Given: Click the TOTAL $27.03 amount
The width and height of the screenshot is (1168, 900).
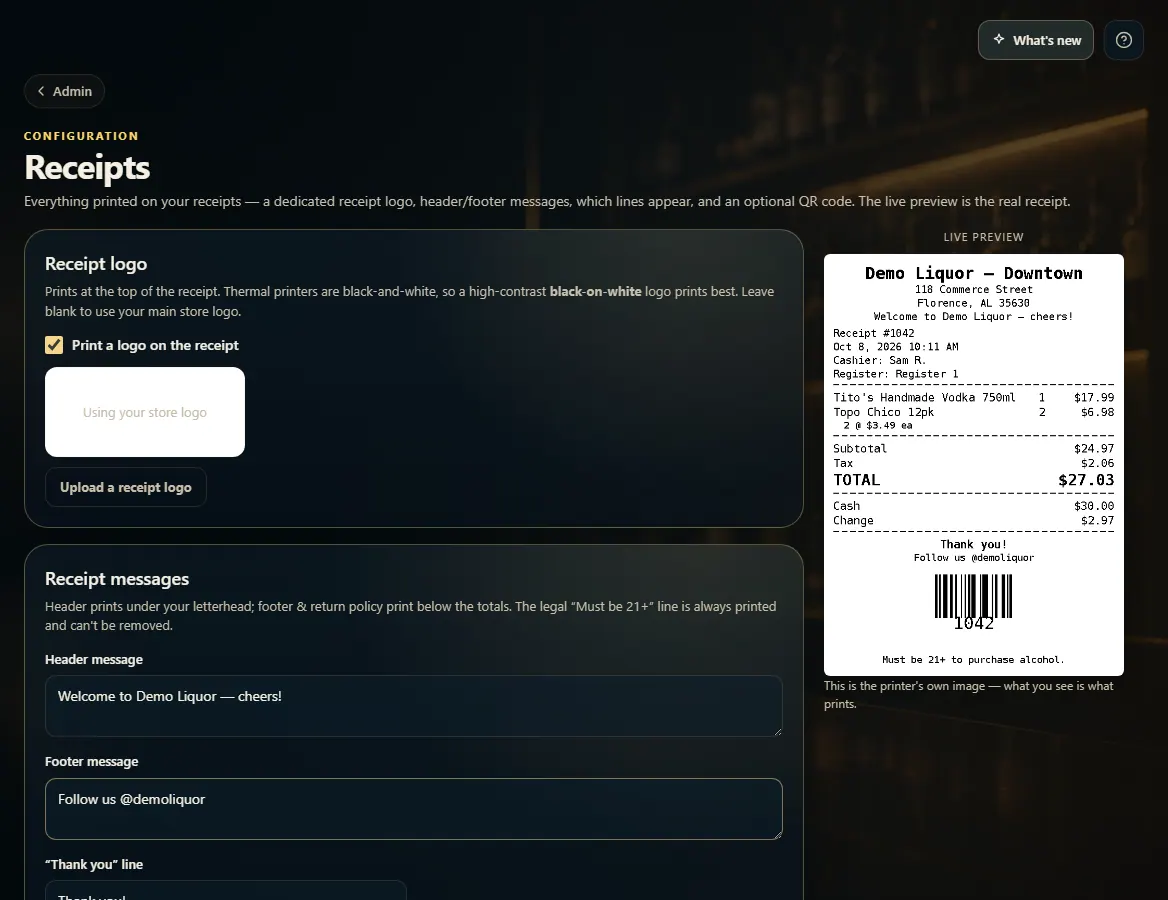Looking at the screenshot, I should [x=1086, y=480].
